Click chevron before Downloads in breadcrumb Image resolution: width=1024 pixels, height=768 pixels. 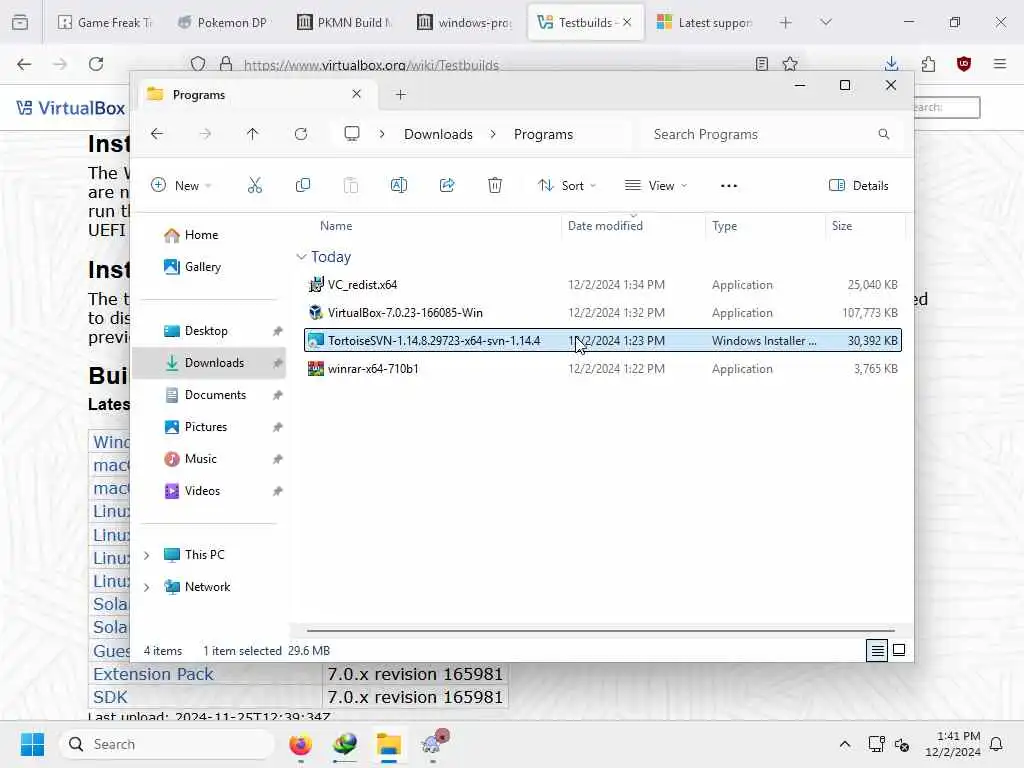point(382,134)
